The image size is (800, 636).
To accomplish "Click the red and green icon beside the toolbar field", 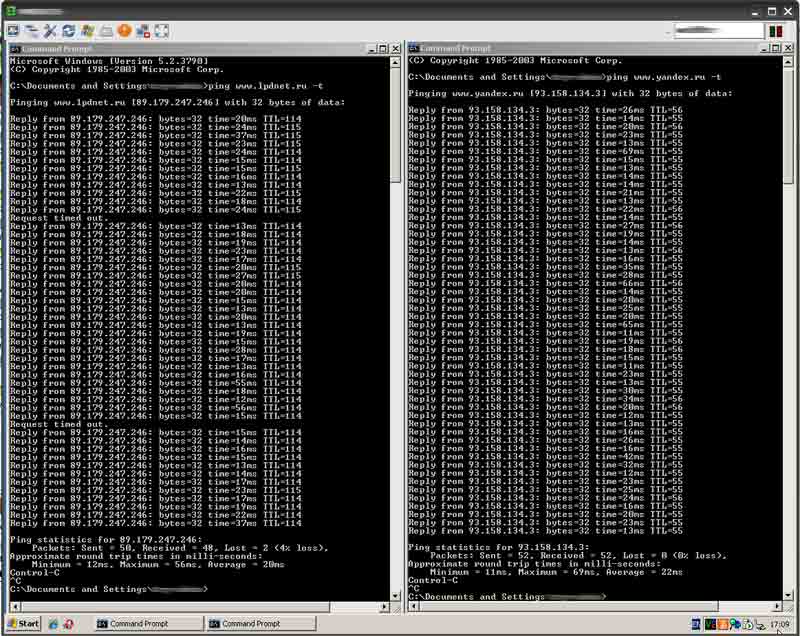I will (x=776, y=31).
